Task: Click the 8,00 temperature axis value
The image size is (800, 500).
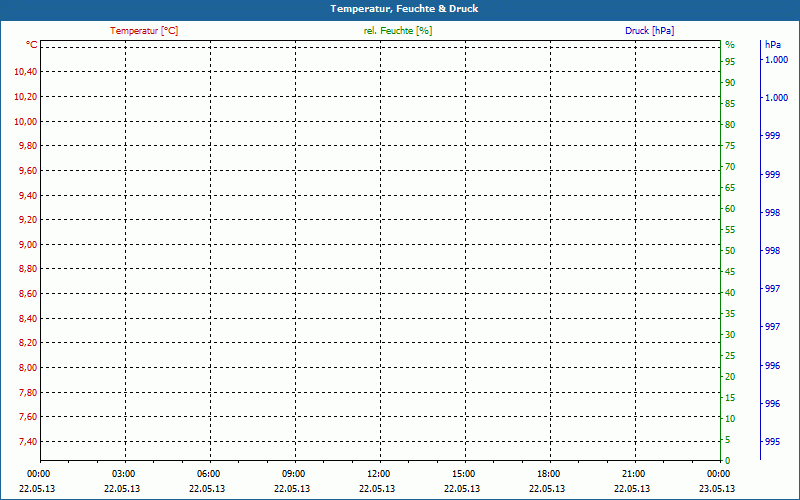Action: pos(28,368)
